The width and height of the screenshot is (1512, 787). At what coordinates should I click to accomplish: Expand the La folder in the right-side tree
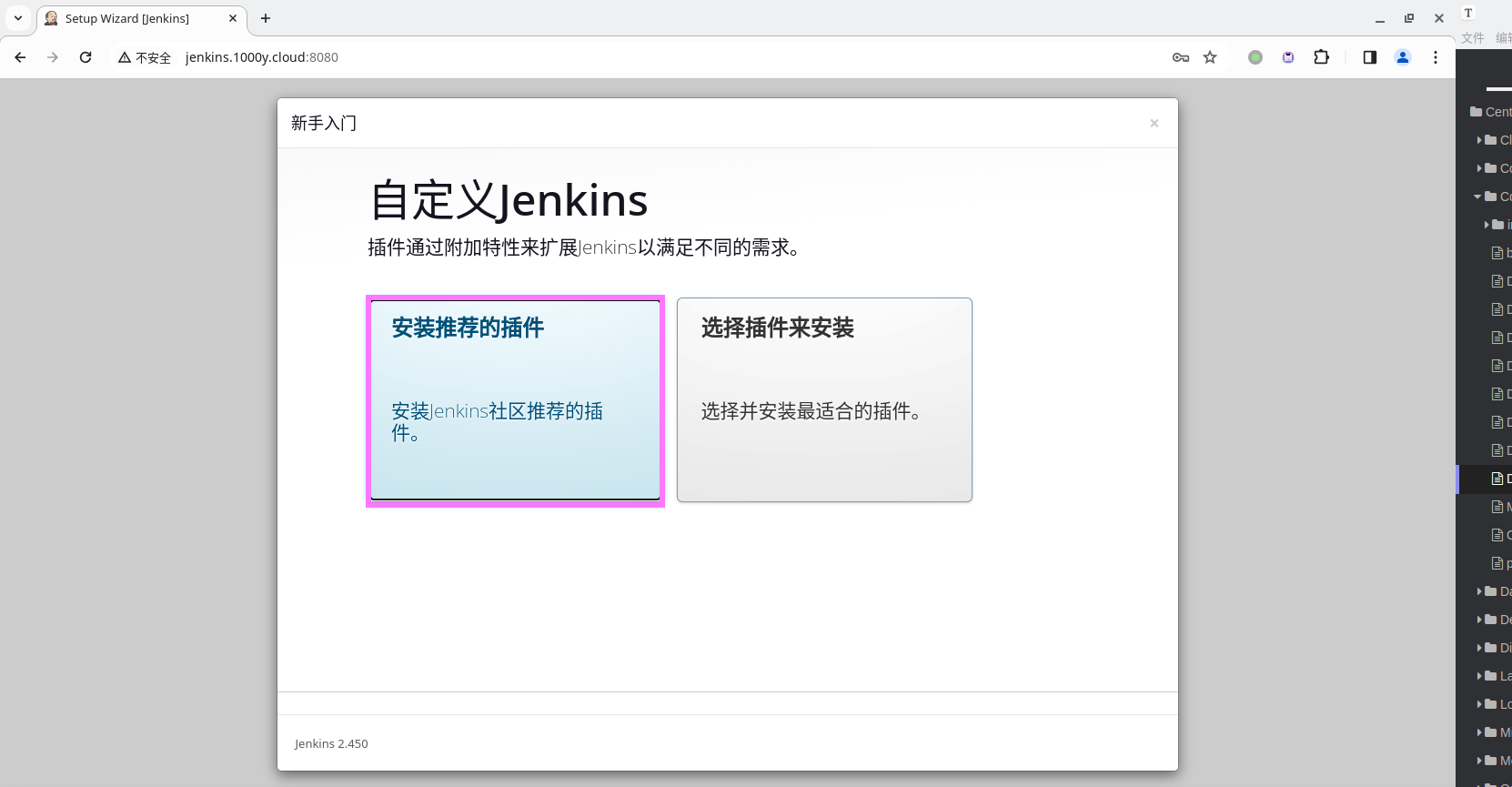[x=1480, y=676]
